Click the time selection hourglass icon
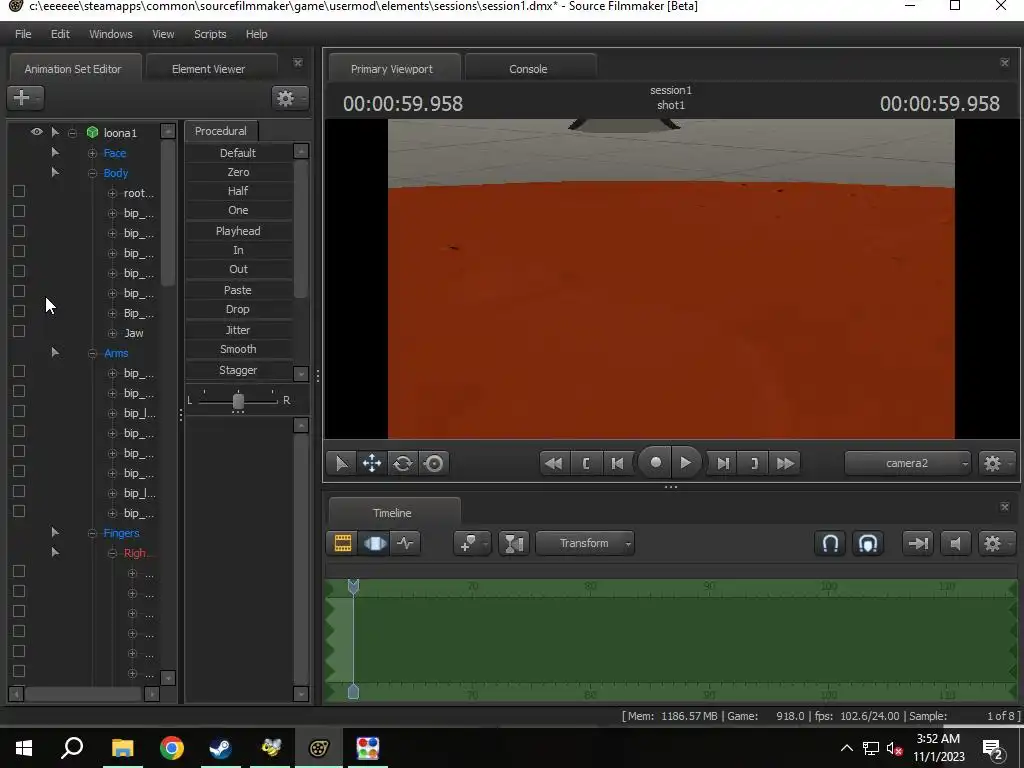Image resolution: width=1024 pixels, height=768 pixels. [x=514, y=543]
